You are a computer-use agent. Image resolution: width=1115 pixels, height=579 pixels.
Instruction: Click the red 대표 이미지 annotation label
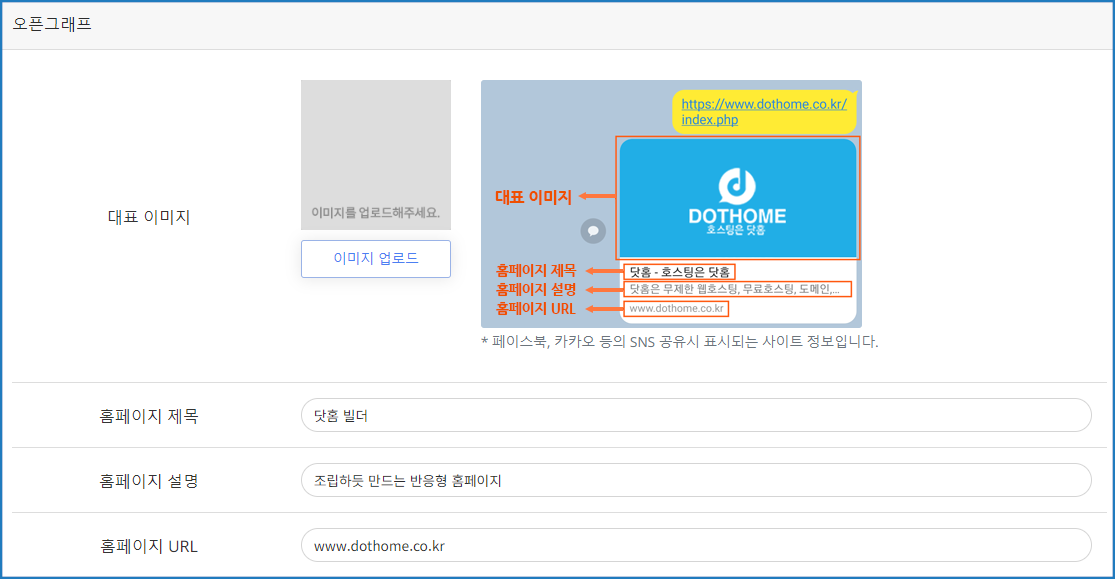[x=533, y=197]
